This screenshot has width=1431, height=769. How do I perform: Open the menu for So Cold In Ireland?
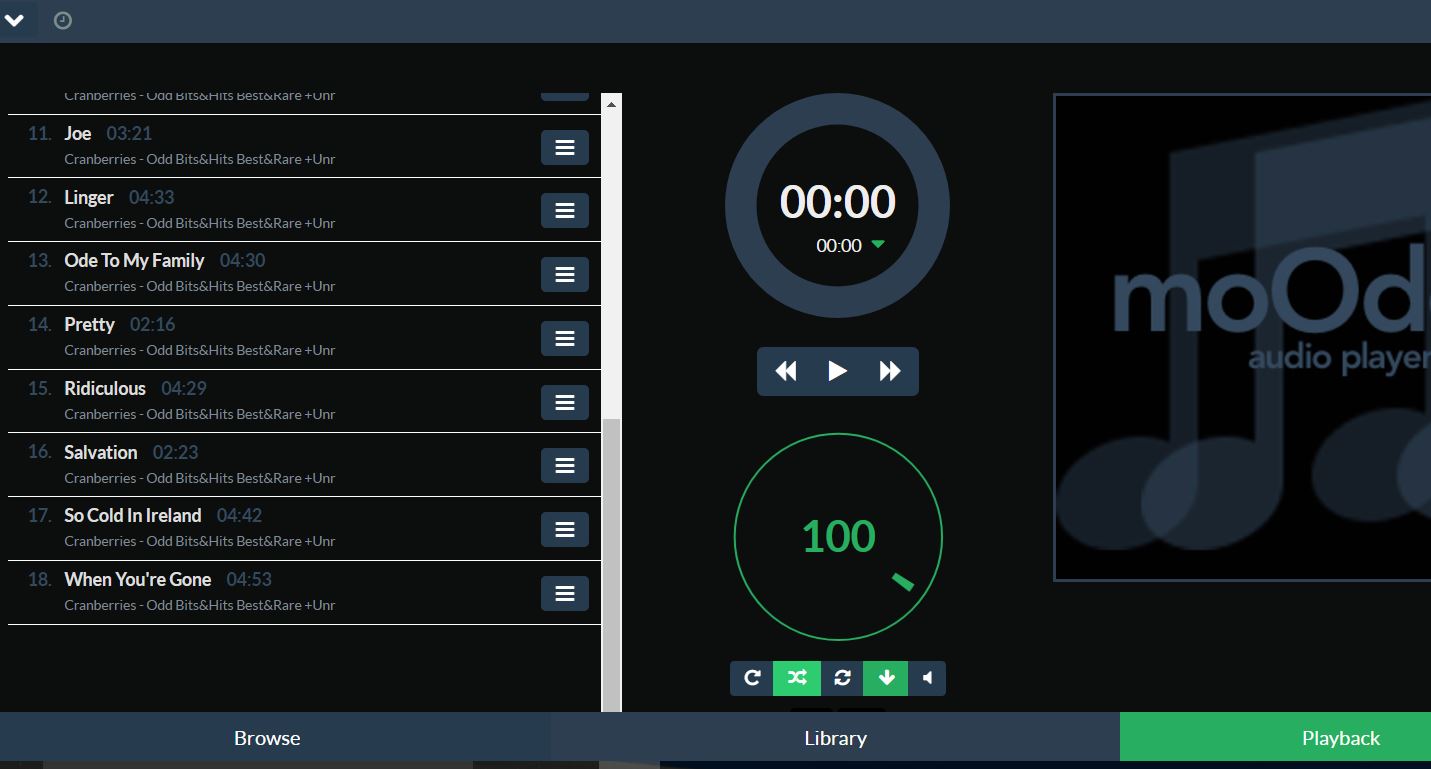(x=565, y=529)
